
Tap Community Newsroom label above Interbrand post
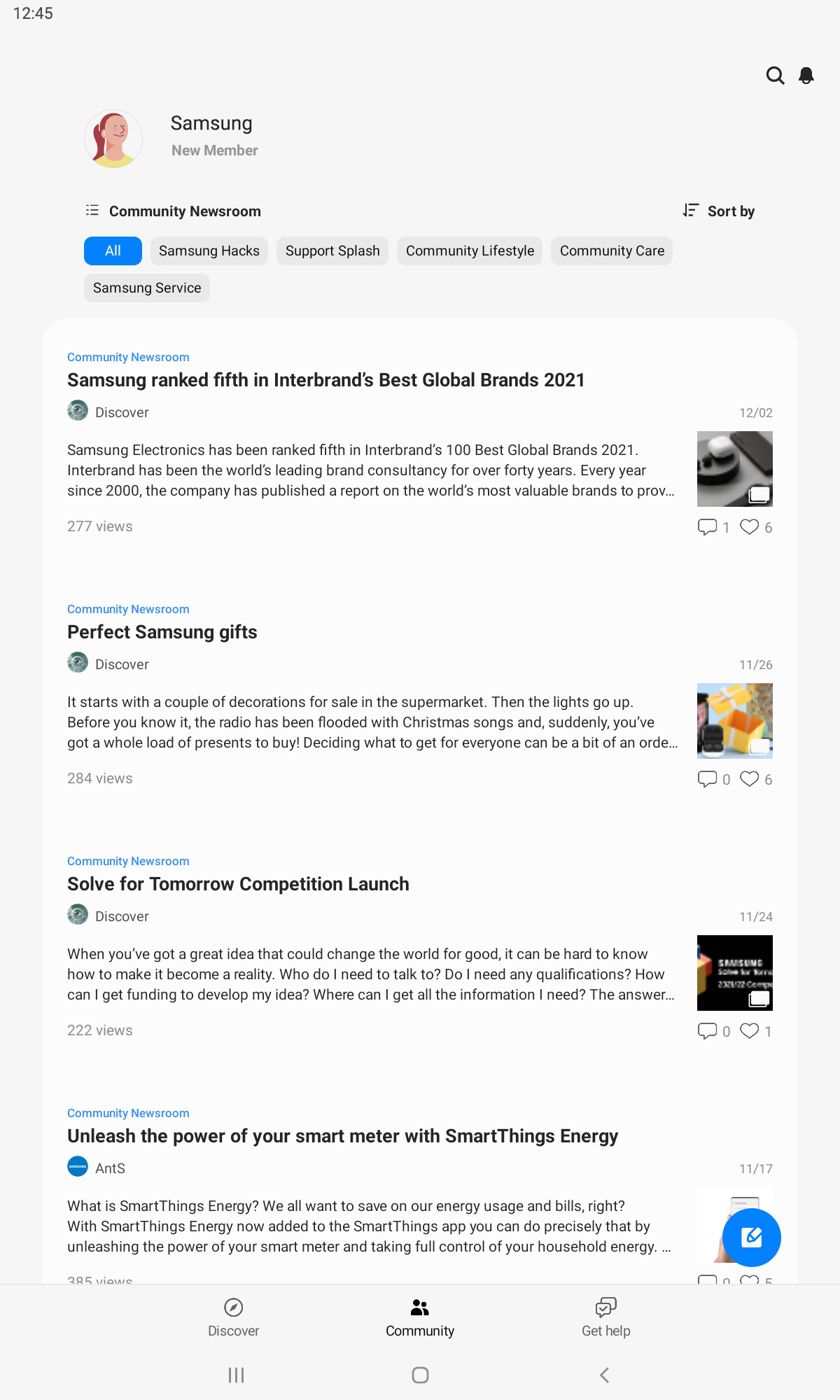128,357
